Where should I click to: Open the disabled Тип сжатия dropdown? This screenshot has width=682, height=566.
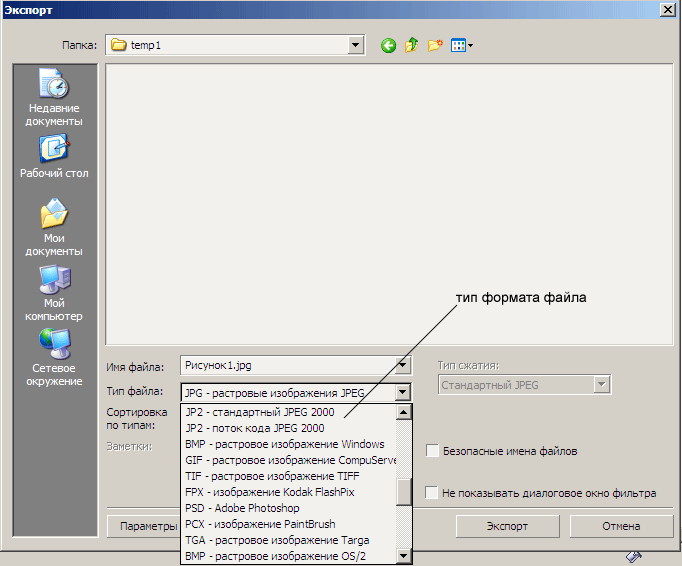[602, 385]
